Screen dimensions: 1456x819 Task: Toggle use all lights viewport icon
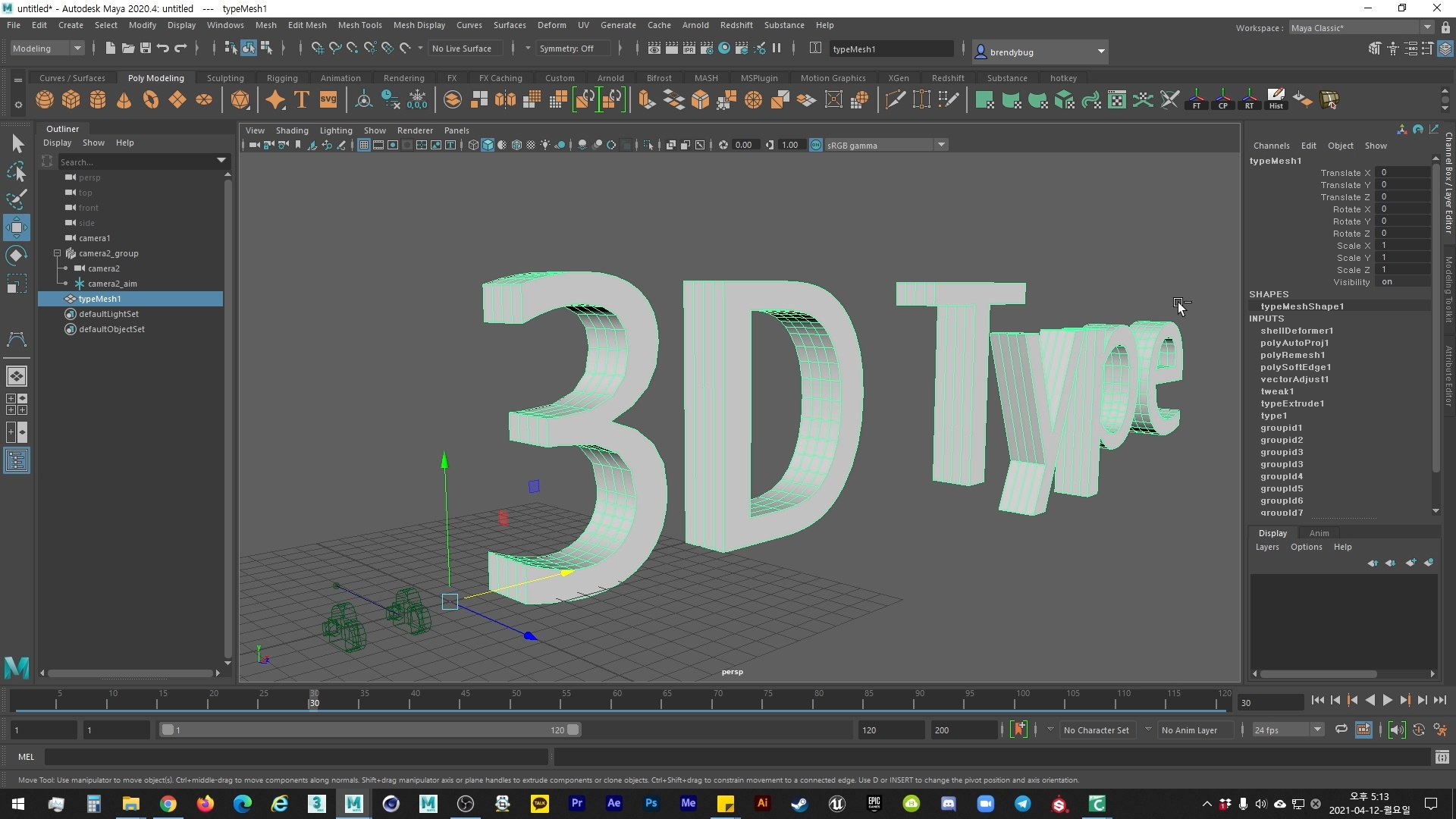pyautogui.click(x=545, y=145)
